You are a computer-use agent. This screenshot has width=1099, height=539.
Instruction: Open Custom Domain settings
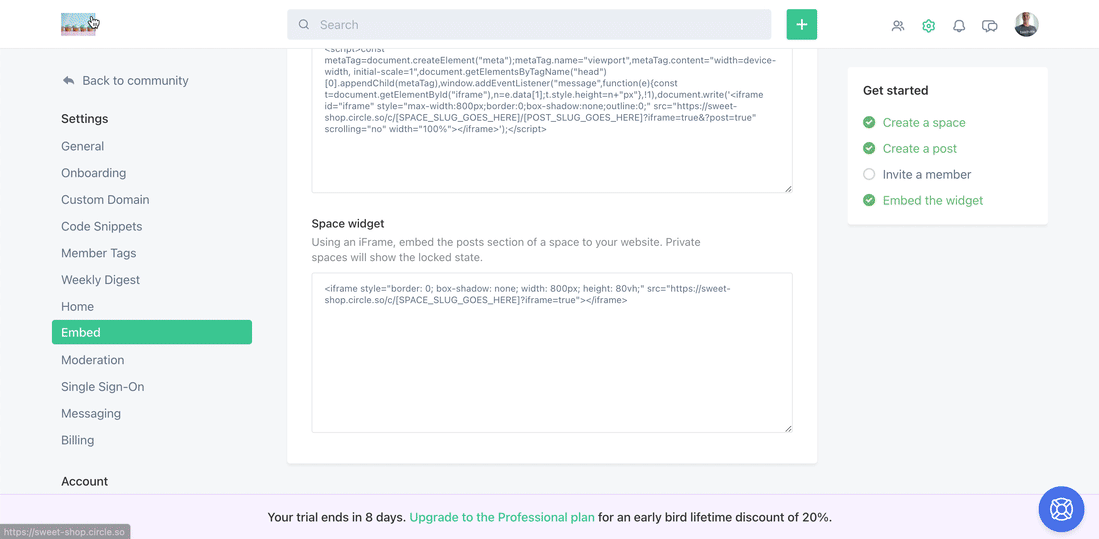(105, 200)
